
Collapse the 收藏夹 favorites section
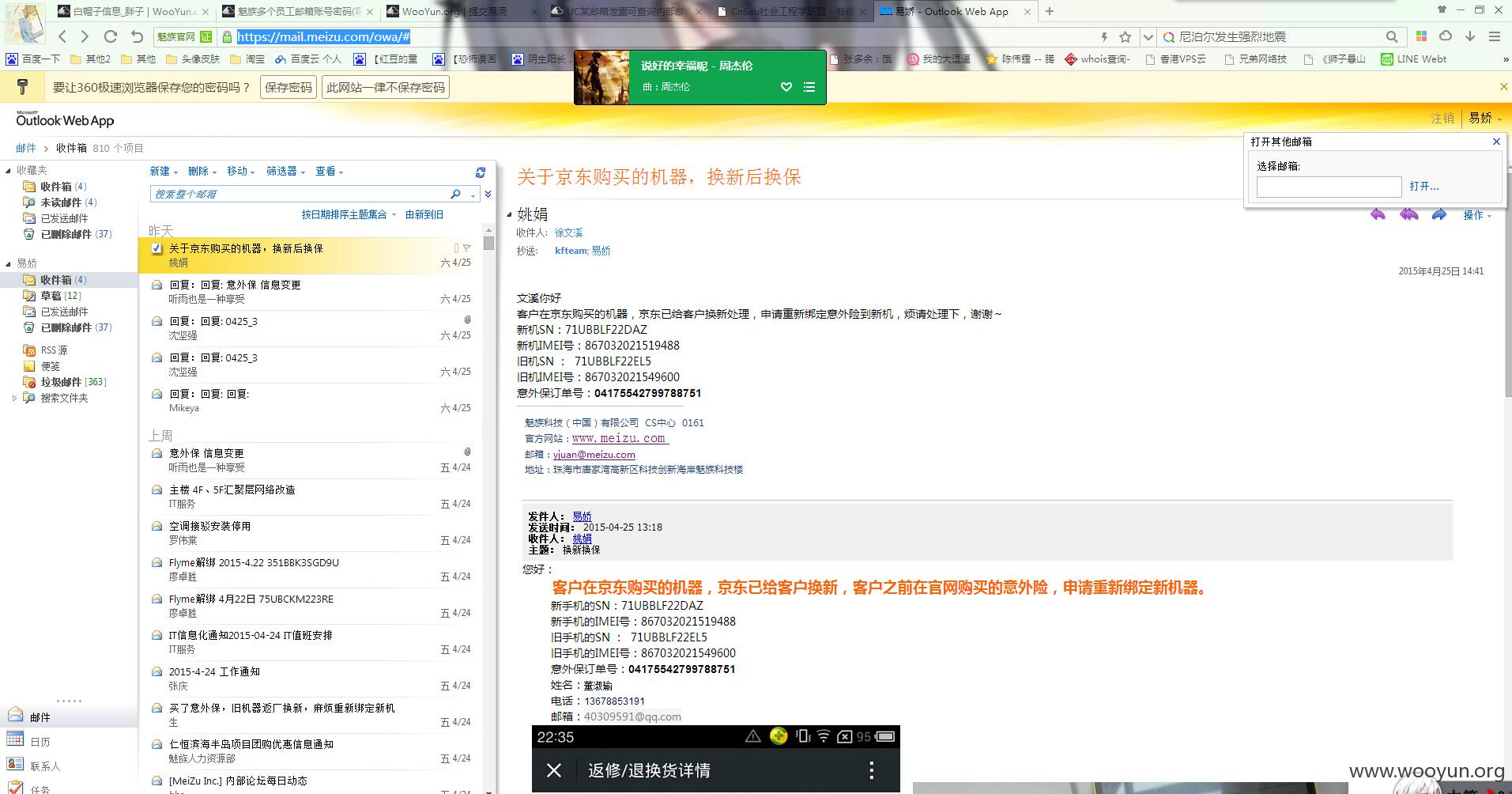click(8, 171)
